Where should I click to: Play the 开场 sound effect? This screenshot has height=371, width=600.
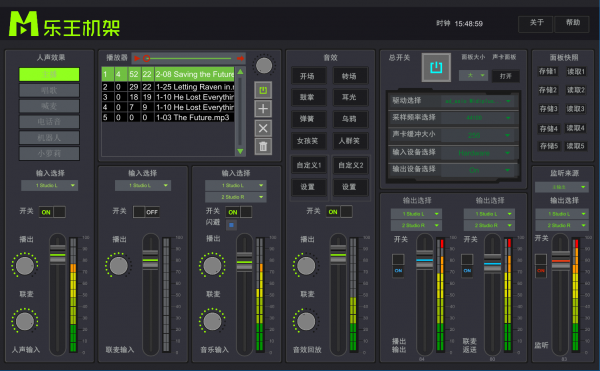point(308,76)
